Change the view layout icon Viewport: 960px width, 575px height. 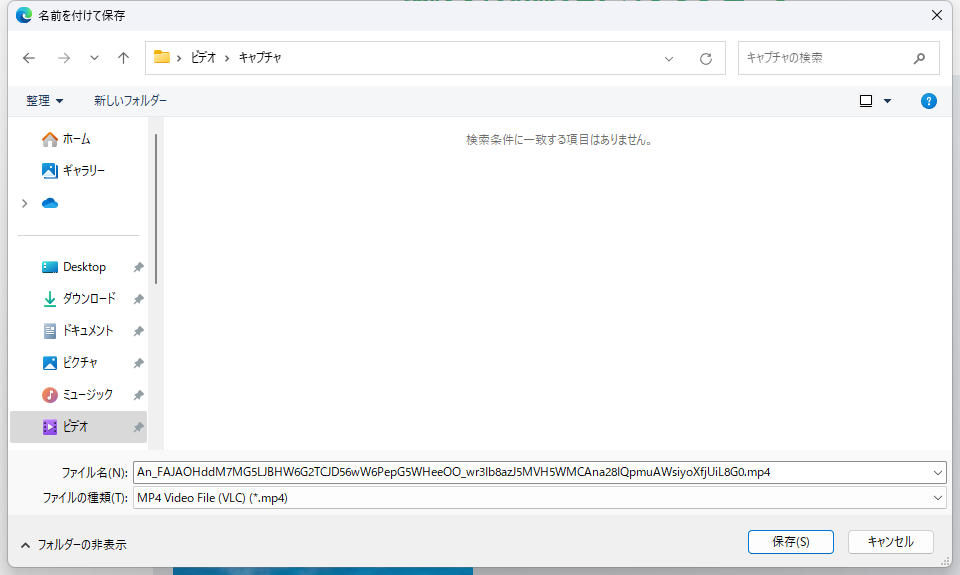[x=866, y=101]
